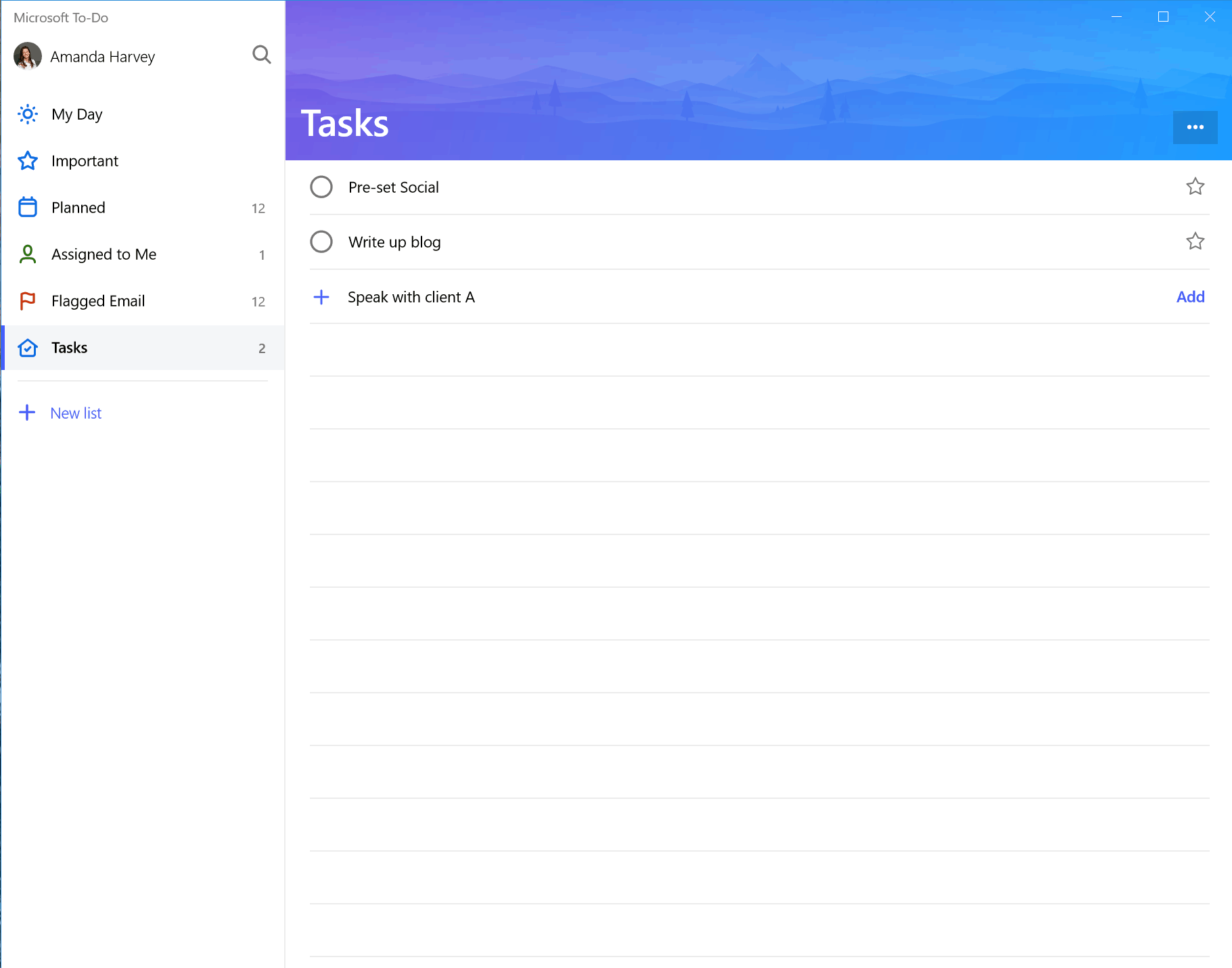
Task: Click the search magnifier icon
Action: click(261, 55)
